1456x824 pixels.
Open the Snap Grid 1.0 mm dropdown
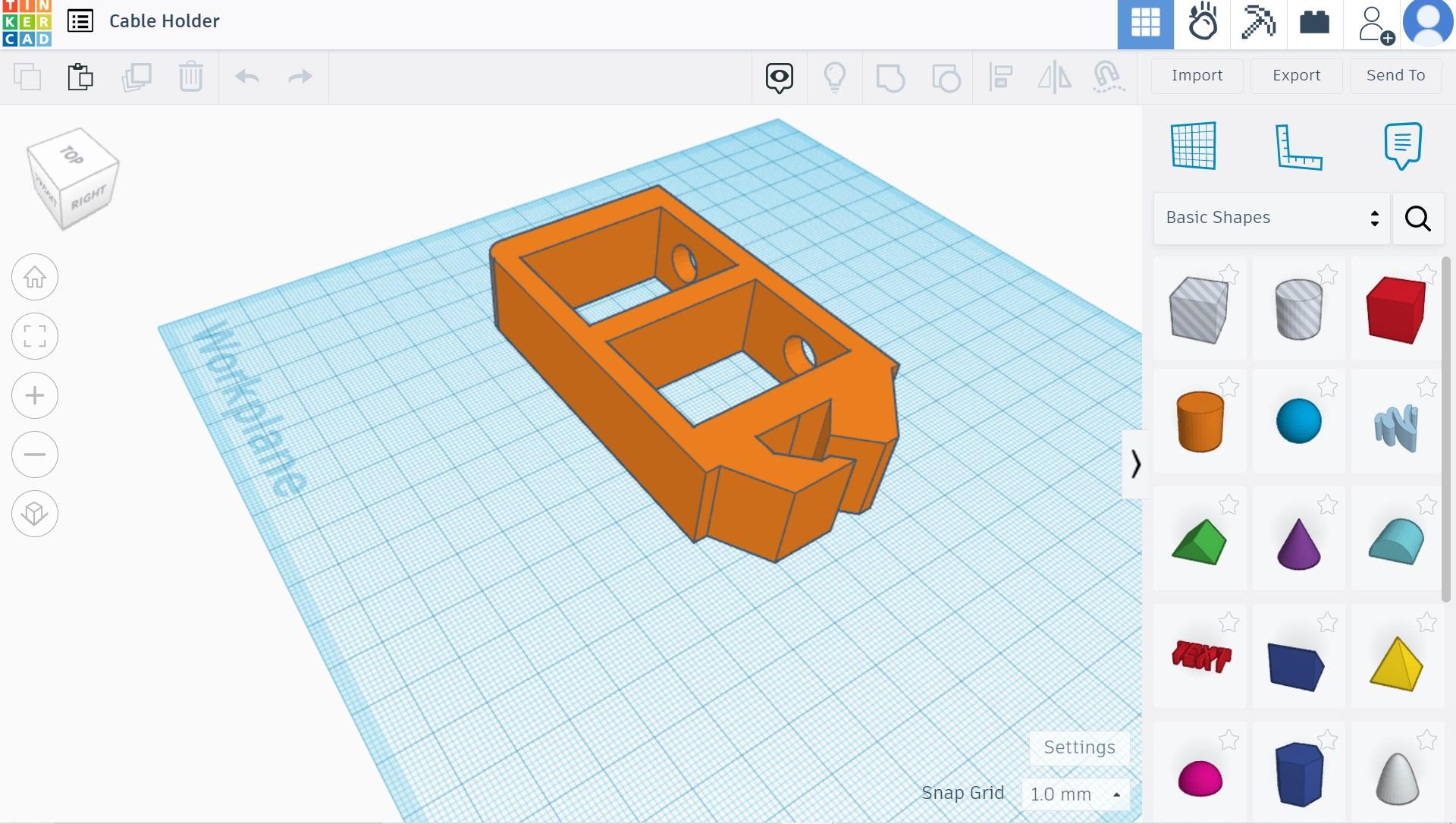point(1075,794)
